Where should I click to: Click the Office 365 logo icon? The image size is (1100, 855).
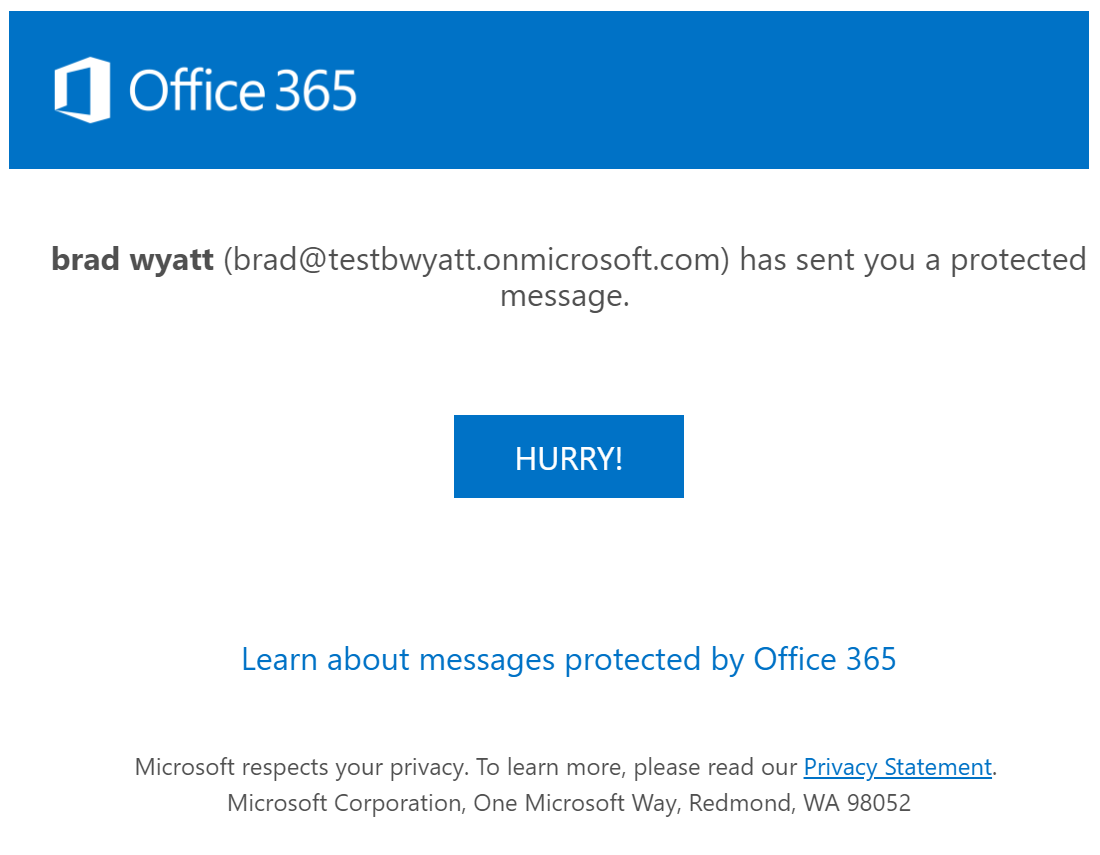[82, 90]
